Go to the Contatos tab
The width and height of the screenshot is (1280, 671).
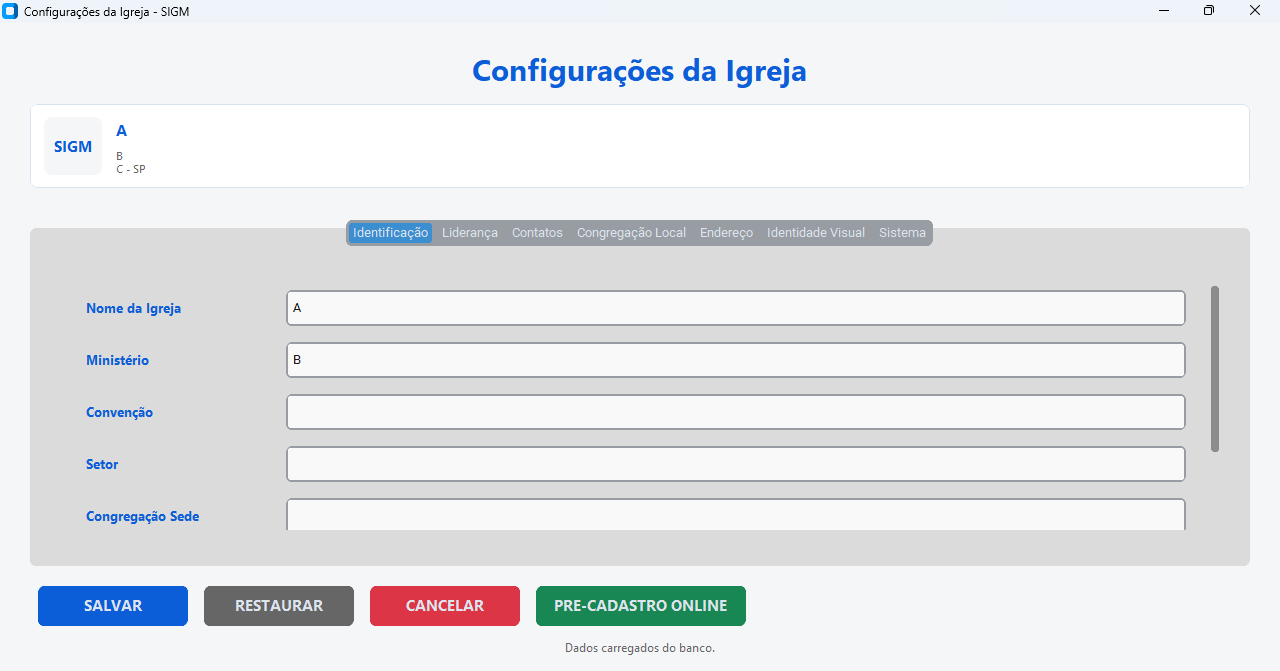click(537, 233)
